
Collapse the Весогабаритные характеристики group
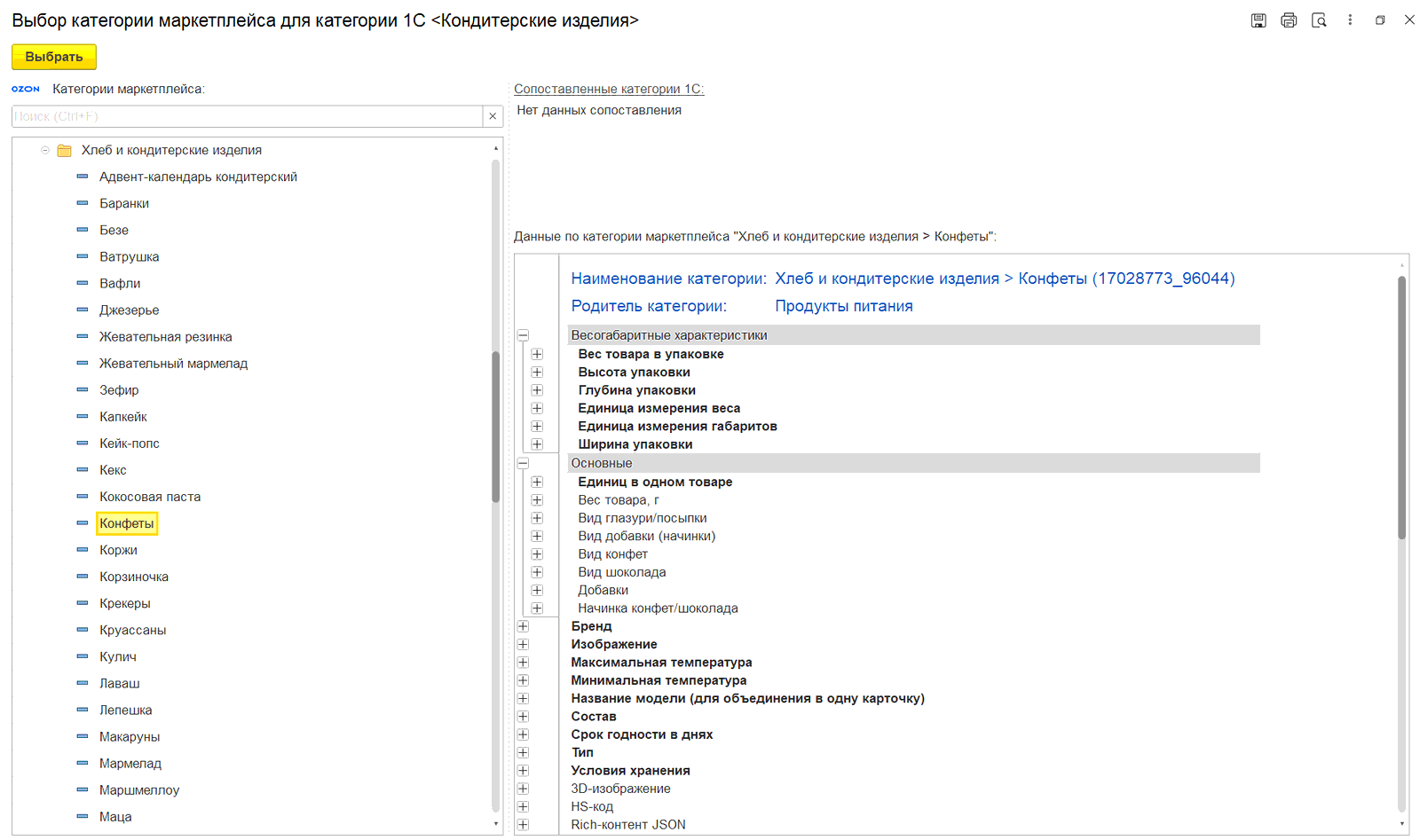point(523,335)
